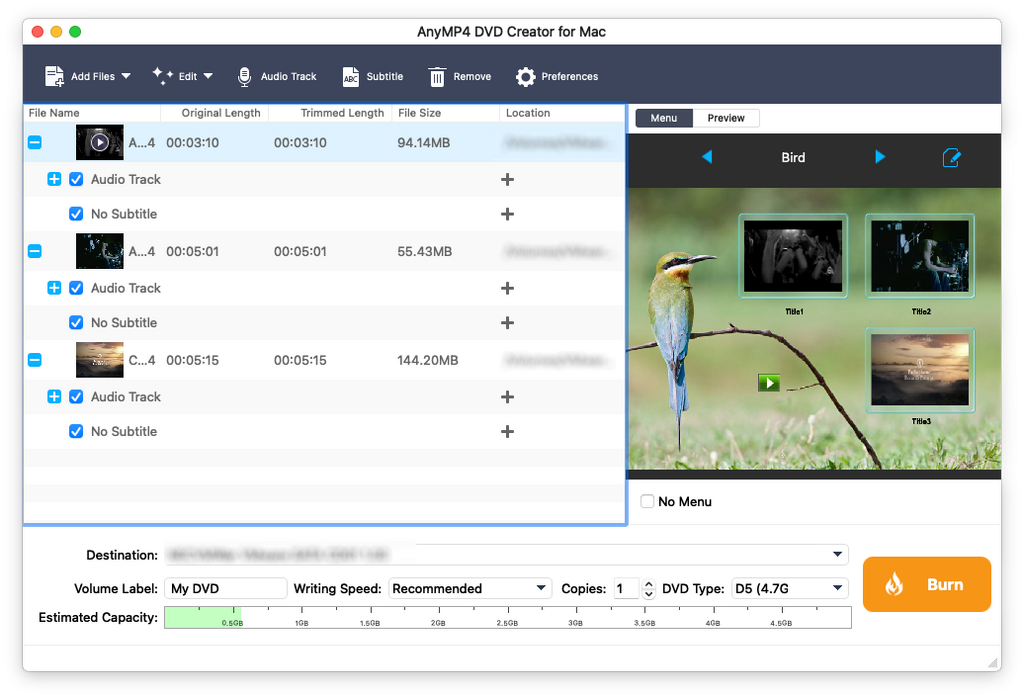Collapse the 144.20MB file row
This screenshot has width=1024, height=698.
pos(35,360)
